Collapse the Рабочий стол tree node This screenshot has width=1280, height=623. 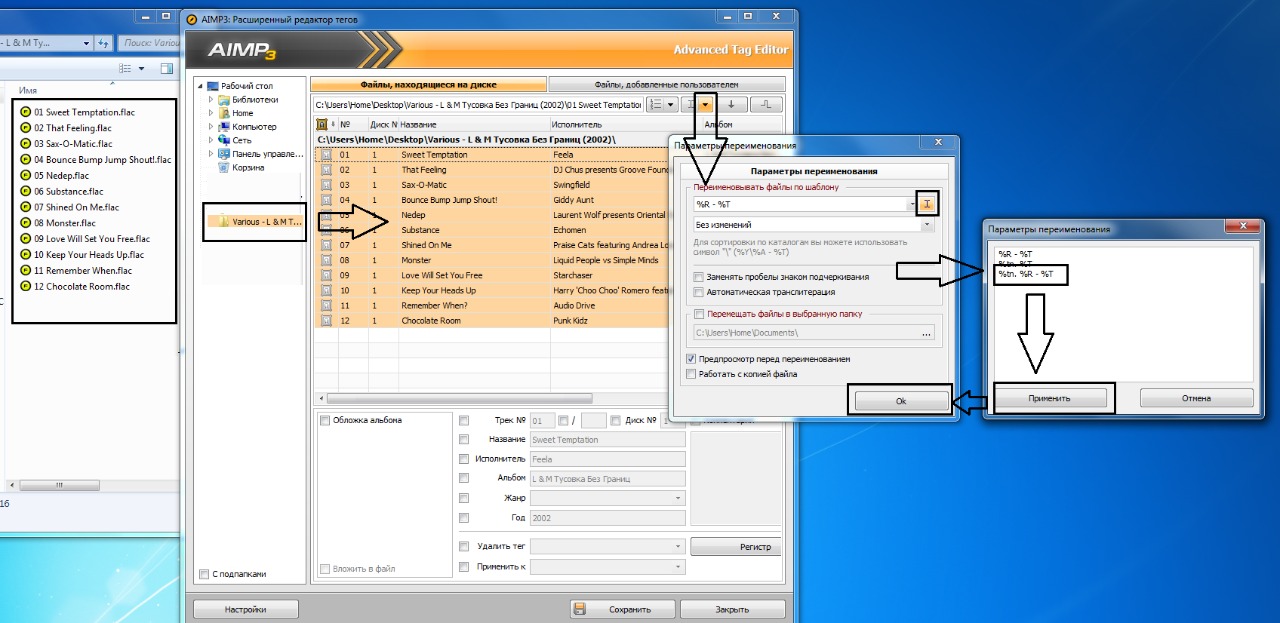[x=201, y=87]
